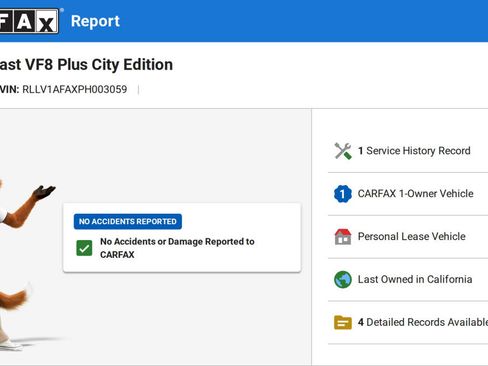Click the CARFAX logo in header
Viewport: 488px width, 366px height.
[x=29, y=21]
